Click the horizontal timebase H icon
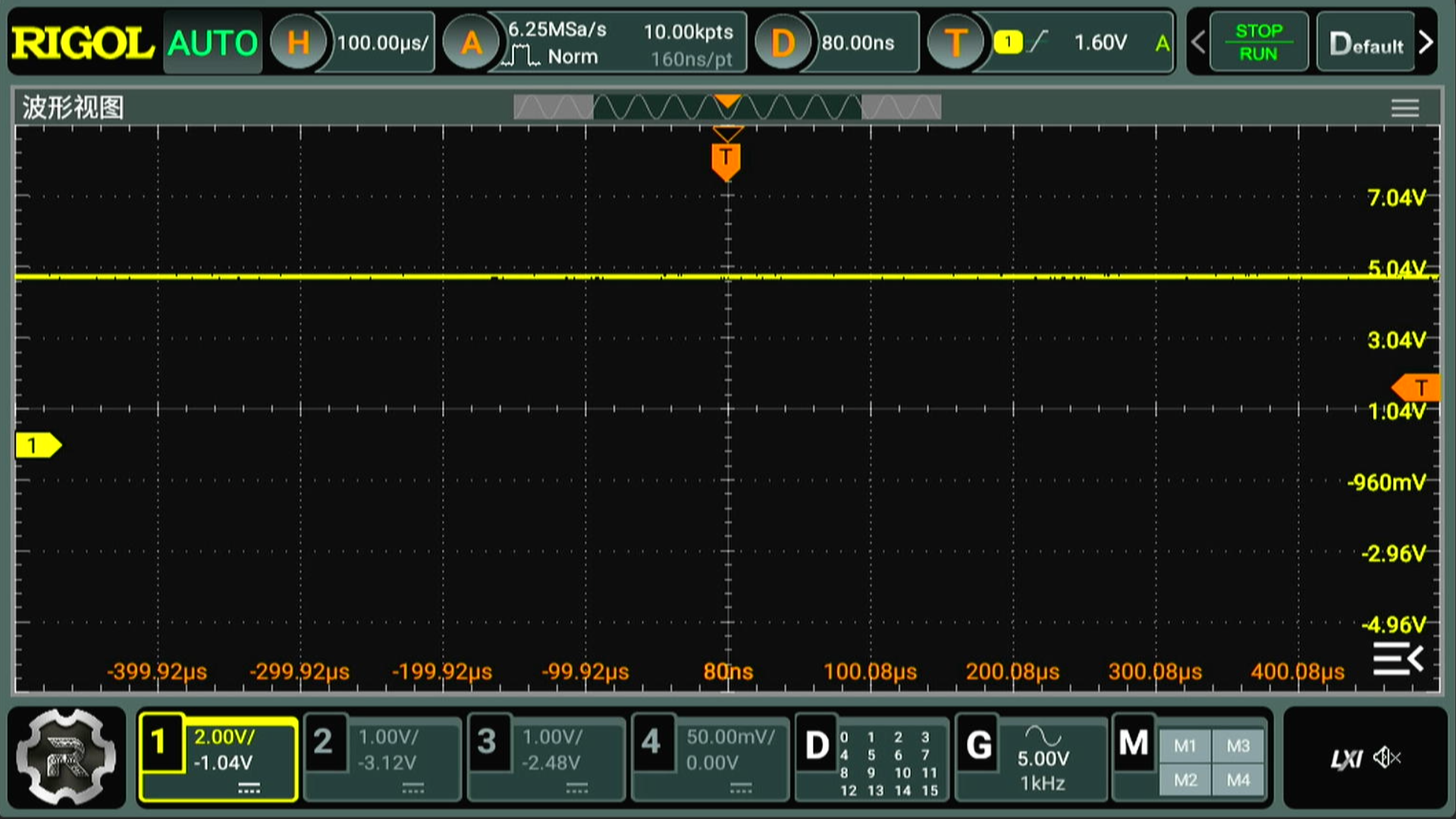Viewport: 1456px width, 819px height. pos(298,43)
